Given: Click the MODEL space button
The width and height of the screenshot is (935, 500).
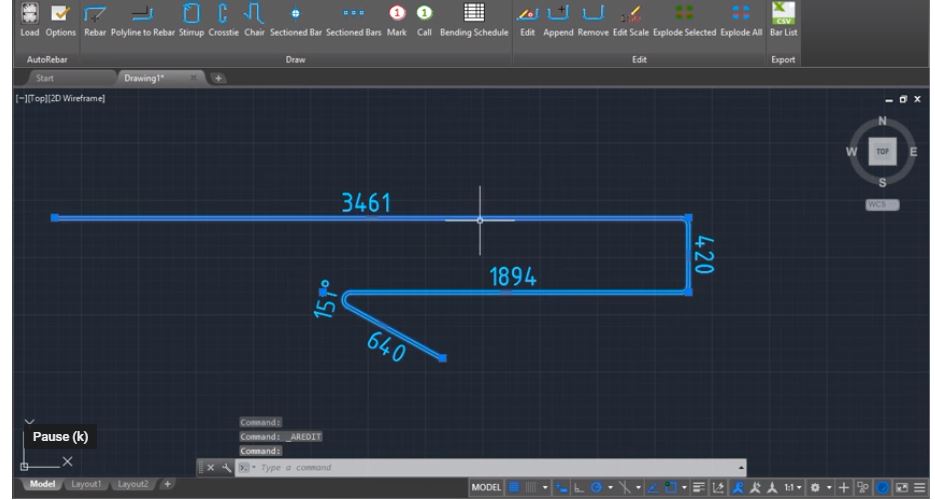Looking at the screenshot, I should [x=486, y=487].
